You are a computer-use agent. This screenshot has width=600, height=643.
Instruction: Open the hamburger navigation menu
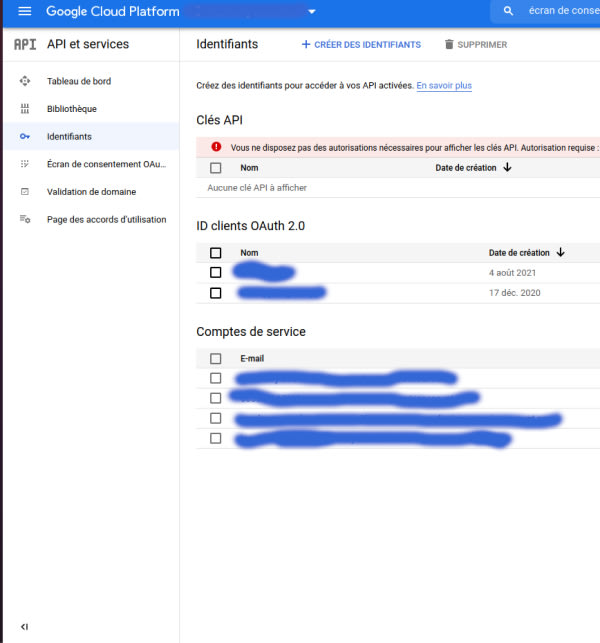click(x=25, y=11)
